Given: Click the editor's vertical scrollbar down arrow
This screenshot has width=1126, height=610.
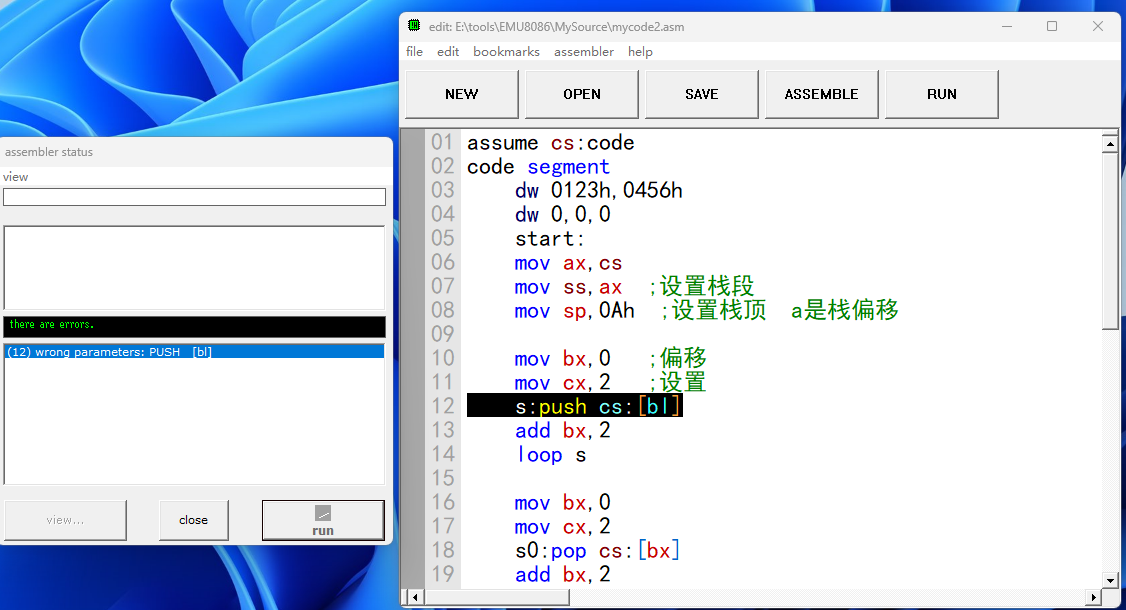Looking at the screenshot, I should click(1110, 581).
